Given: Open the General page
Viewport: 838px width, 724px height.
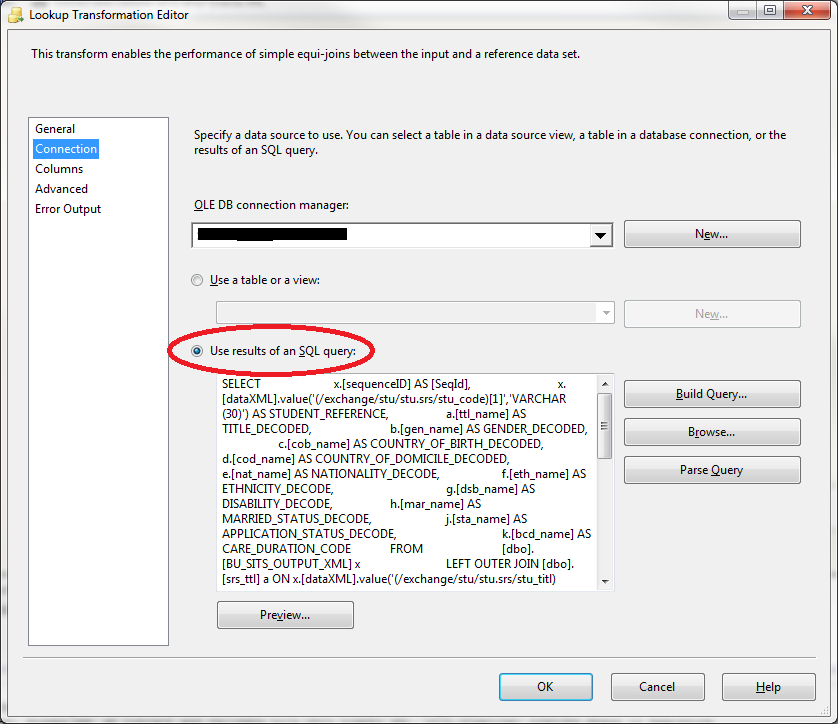Looking at the screenshot, I should (55, 129).
